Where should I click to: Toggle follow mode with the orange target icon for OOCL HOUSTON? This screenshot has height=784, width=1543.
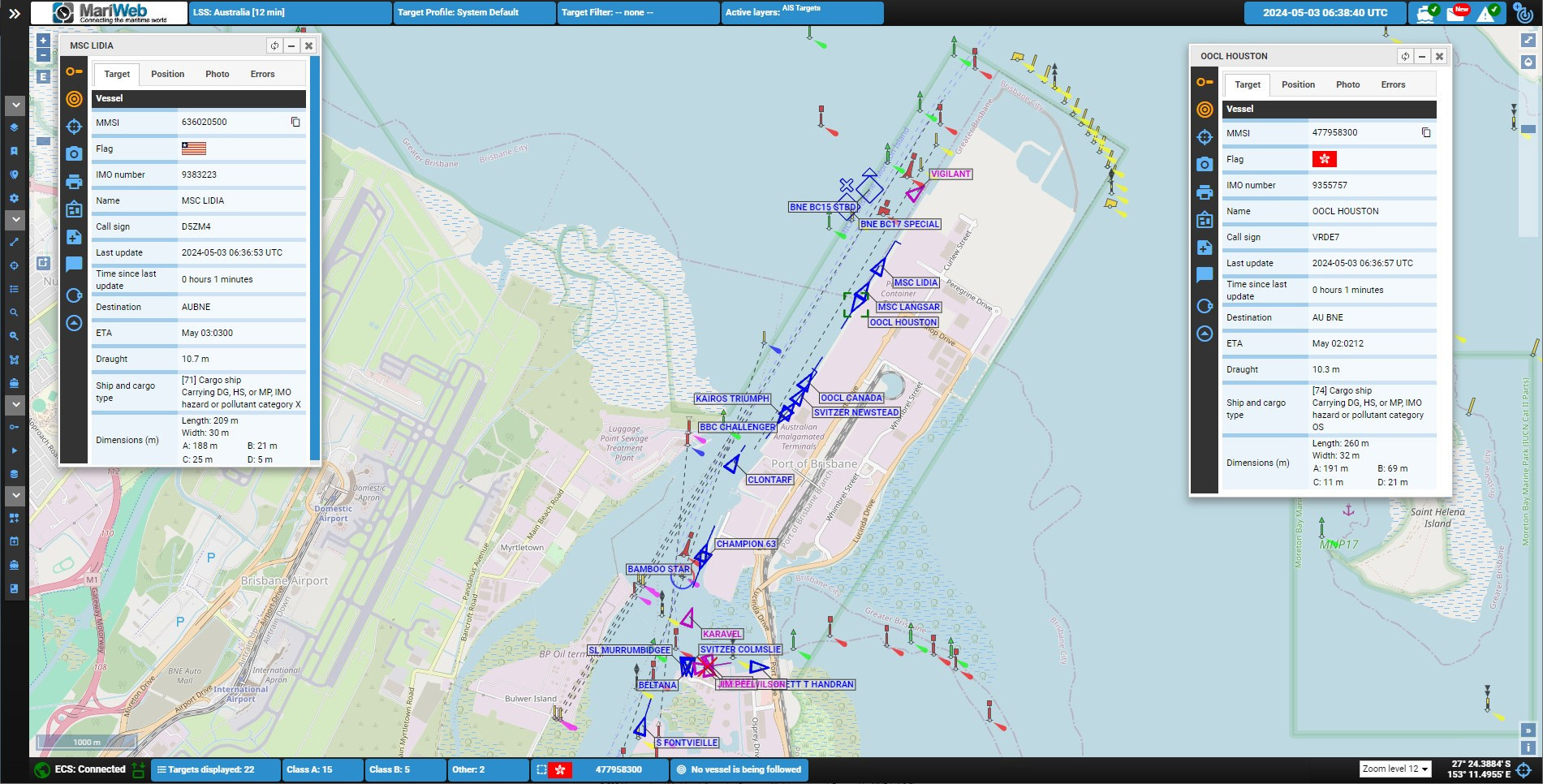(1205, 110)
